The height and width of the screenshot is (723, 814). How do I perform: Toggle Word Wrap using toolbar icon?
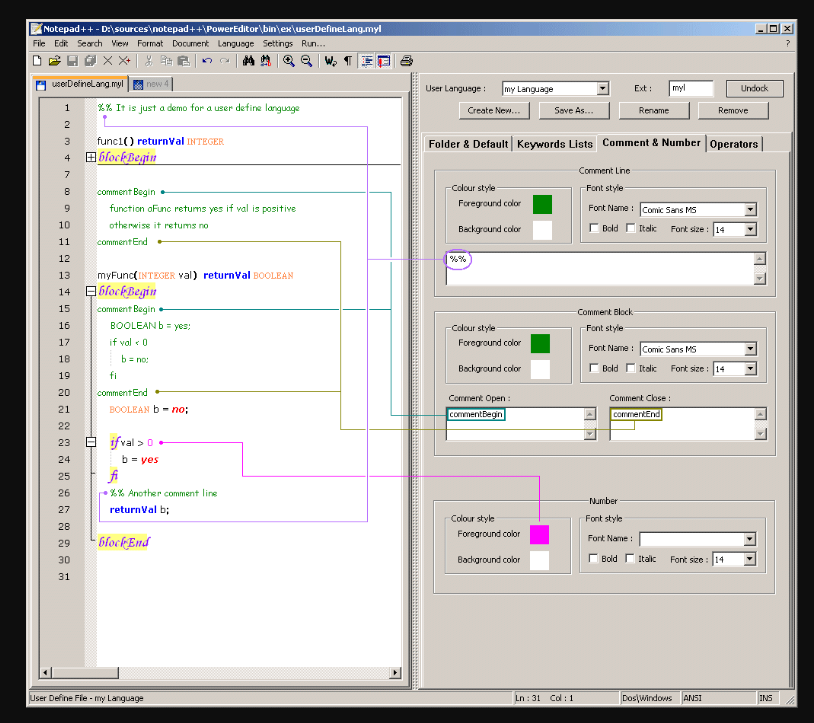coord(328,60)
